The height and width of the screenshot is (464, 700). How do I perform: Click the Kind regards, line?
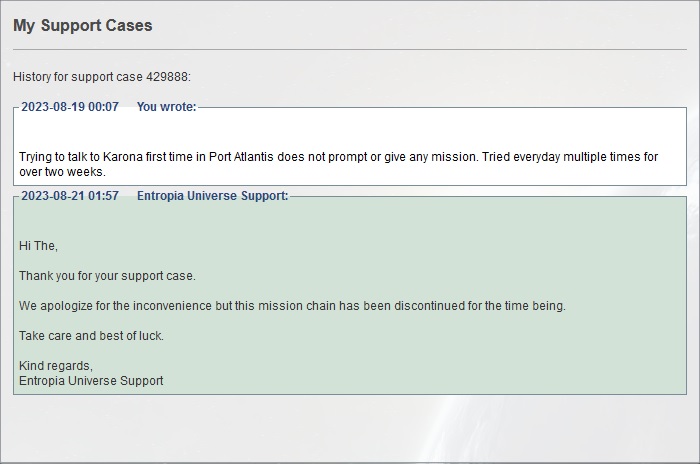(x=56, y=366)
